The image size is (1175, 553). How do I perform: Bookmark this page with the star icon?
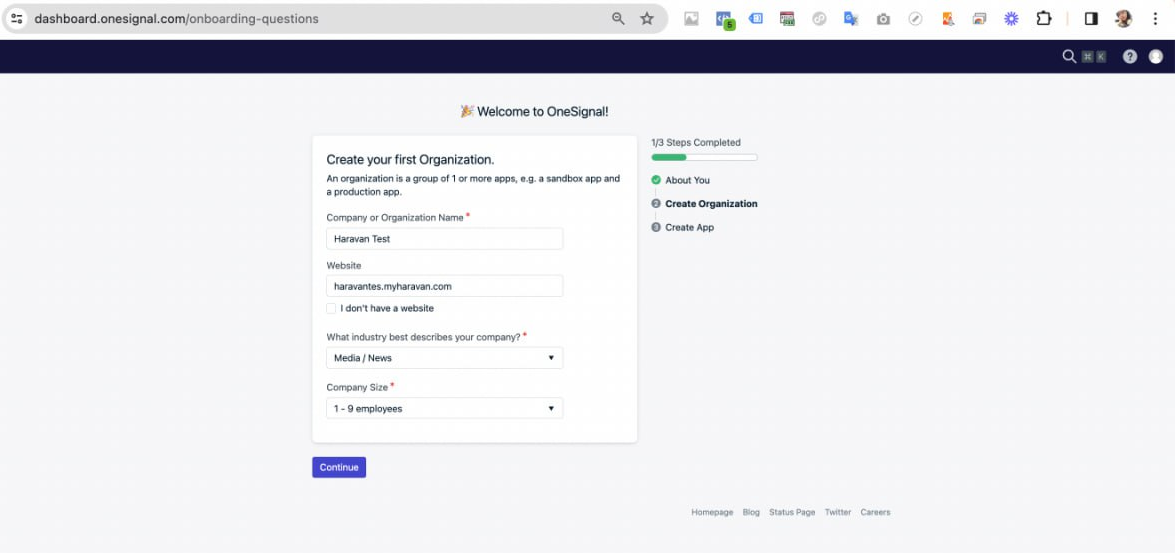[647, 19]
